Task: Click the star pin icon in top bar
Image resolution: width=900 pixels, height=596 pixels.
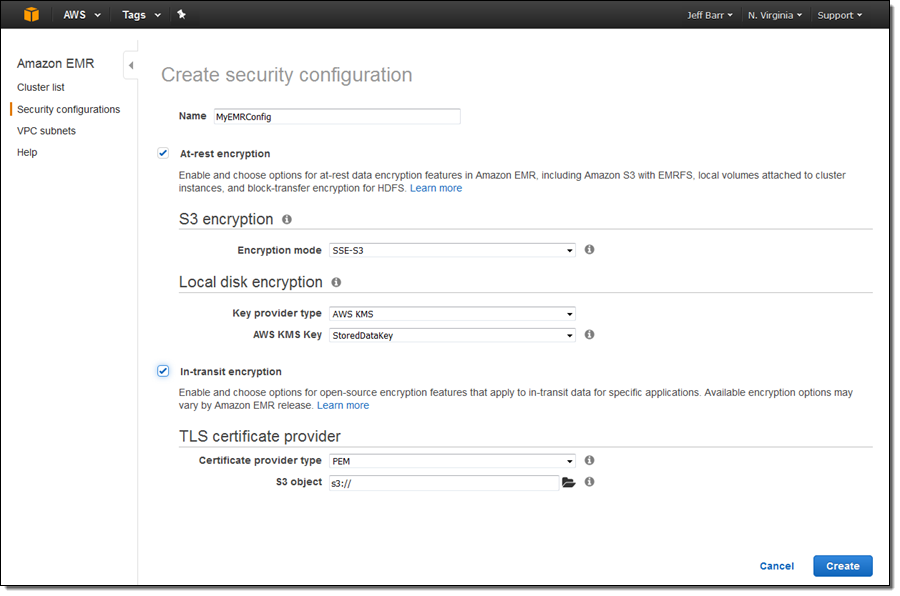Action: 181,15
